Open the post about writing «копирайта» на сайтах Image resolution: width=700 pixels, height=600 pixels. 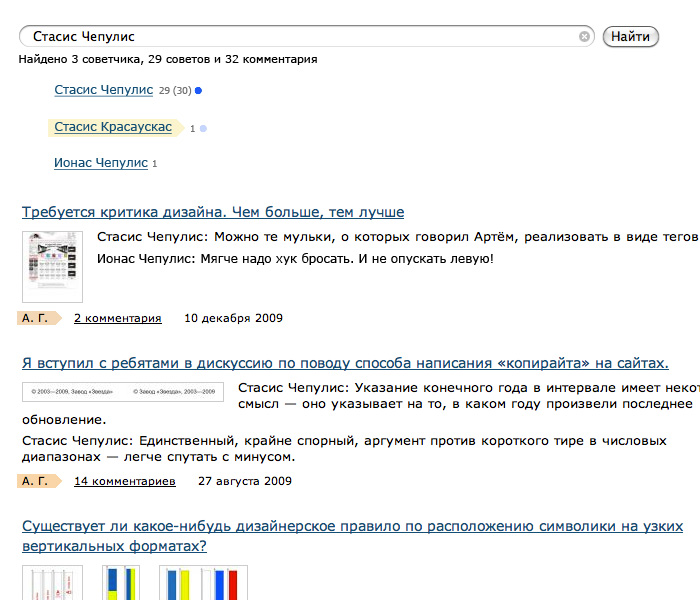coord(345,362)
